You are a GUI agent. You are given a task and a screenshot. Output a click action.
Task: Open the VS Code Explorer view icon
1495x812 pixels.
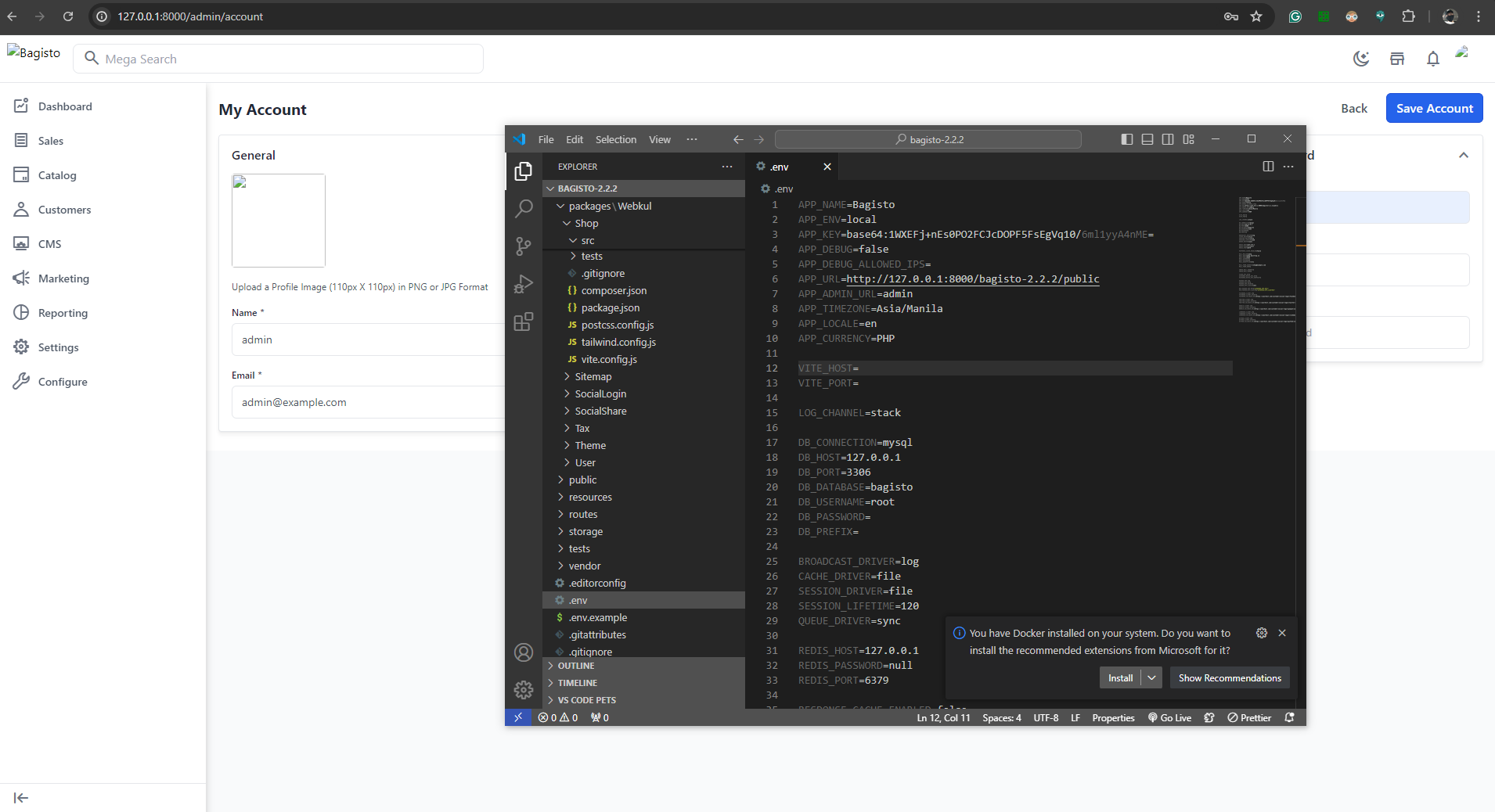[524, 171]
